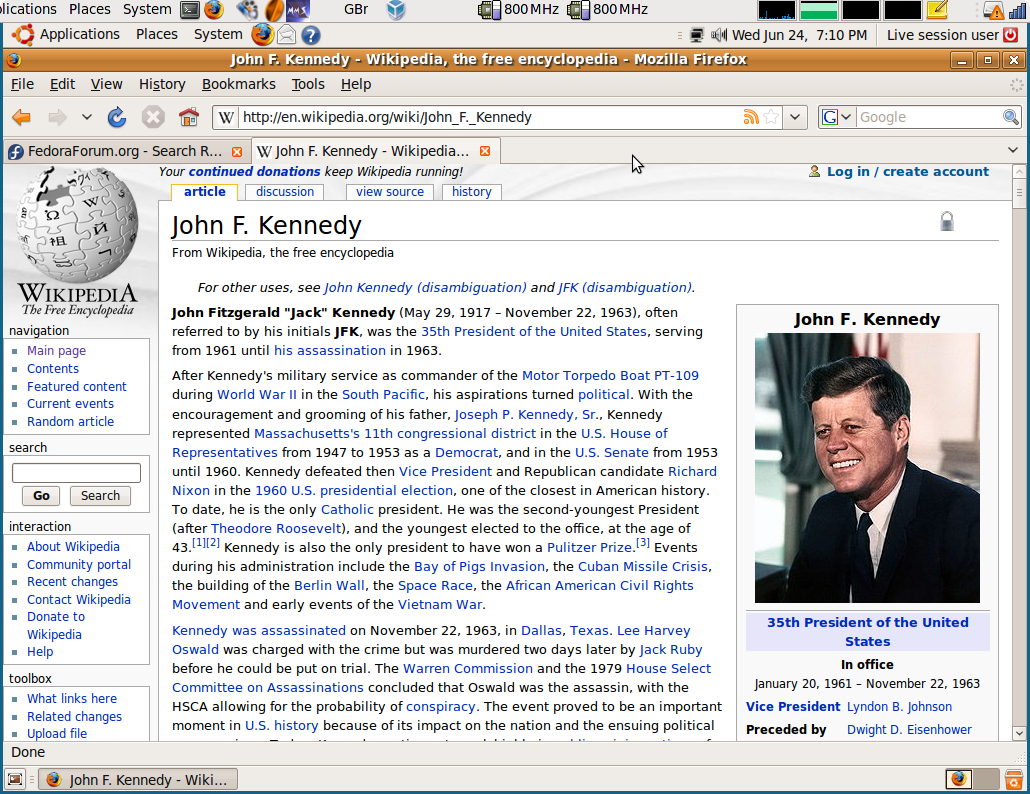
Task: Open the Bookmarks menu
Action: click(x=238, y=84)
